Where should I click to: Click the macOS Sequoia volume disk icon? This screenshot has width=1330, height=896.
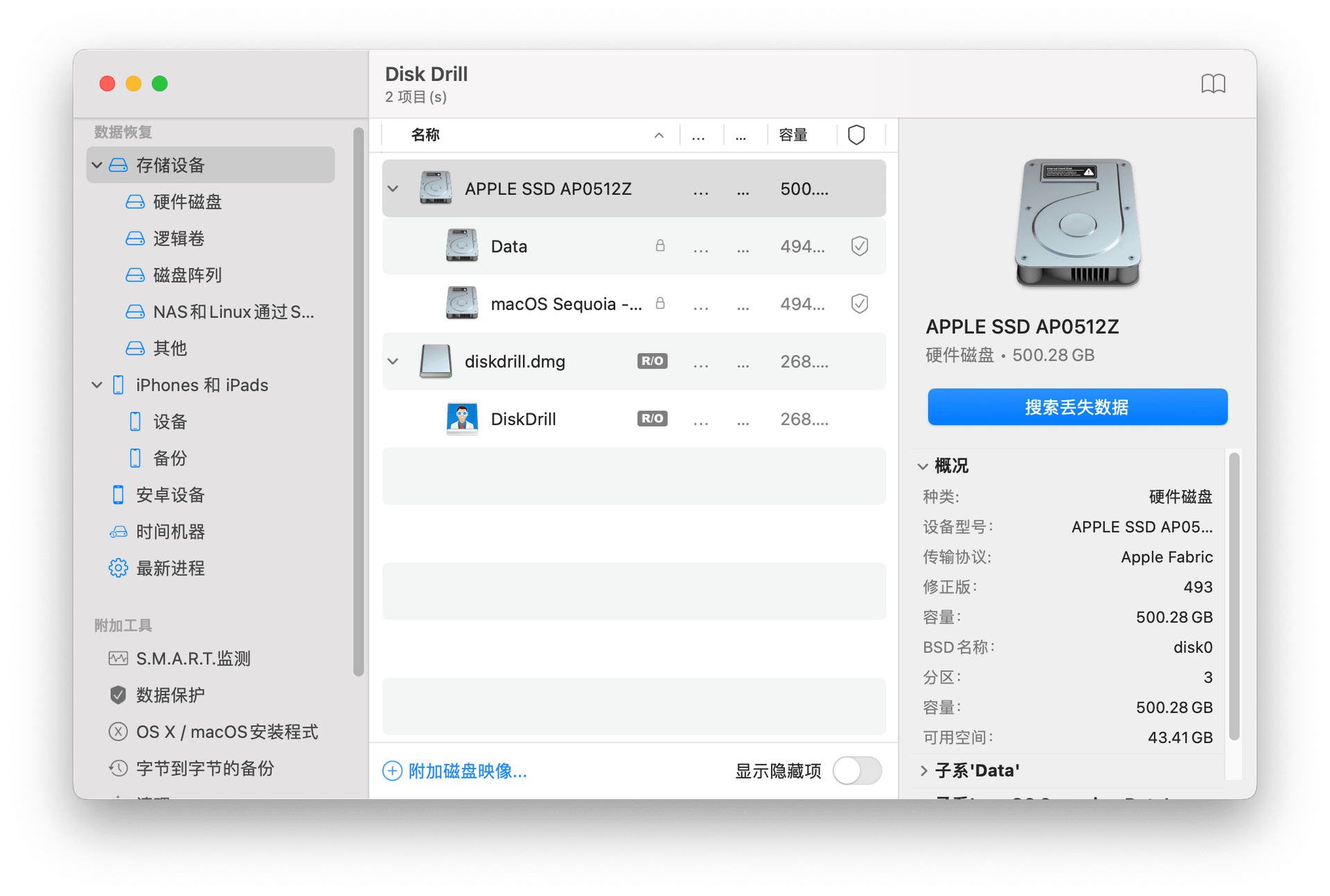tap(461, 303)
